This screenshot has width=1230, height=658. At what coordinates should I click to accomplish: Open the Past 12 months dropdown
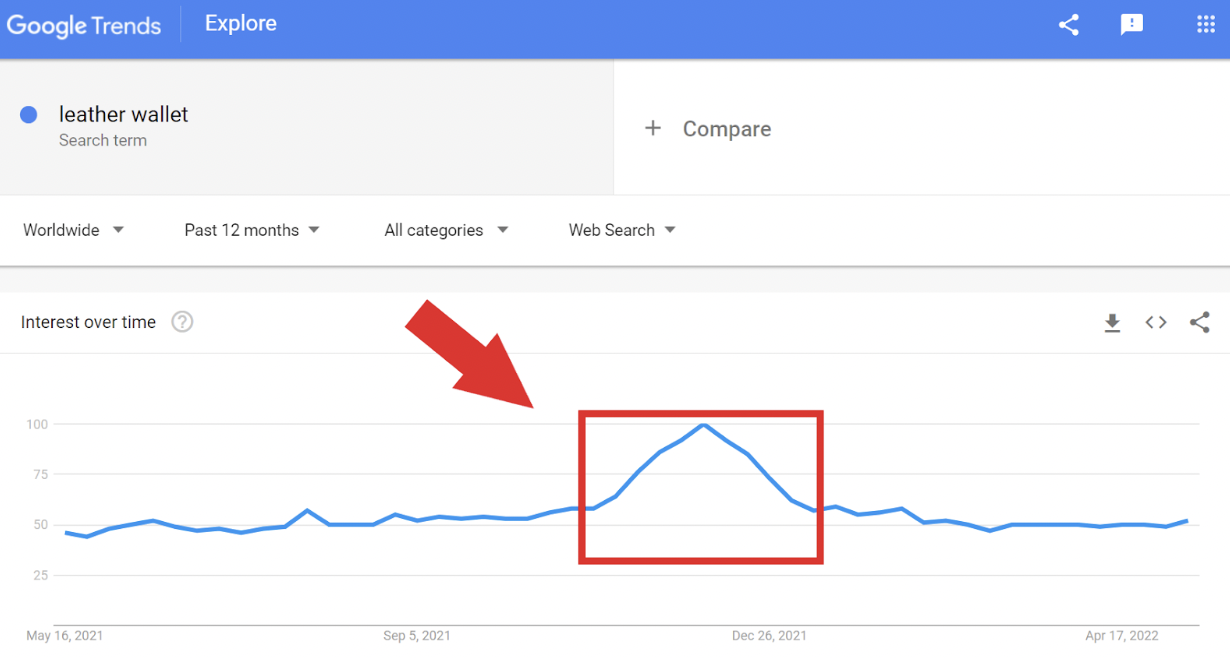click(252, 230)
